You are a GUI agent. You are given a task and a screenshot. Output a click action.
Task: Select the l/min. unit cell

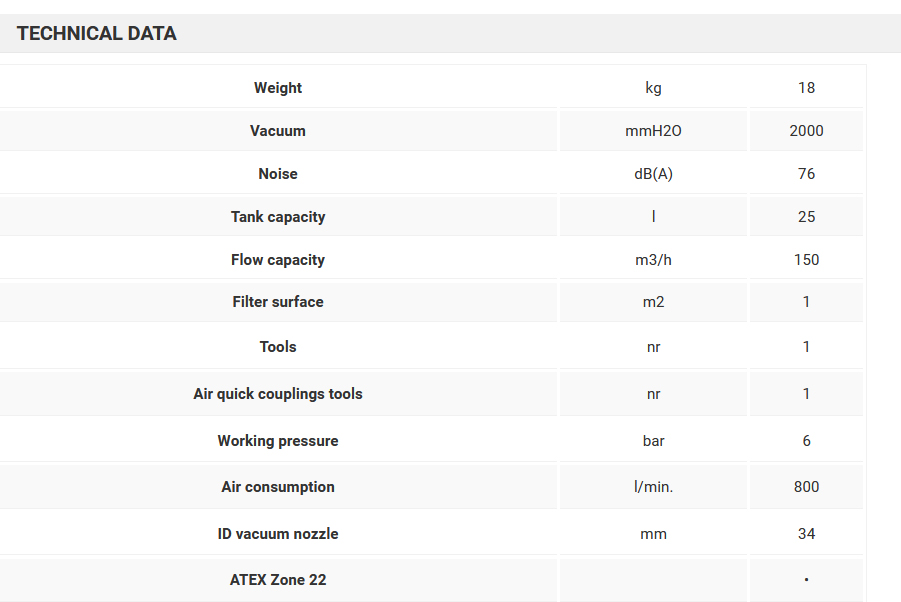pos(653,487)
